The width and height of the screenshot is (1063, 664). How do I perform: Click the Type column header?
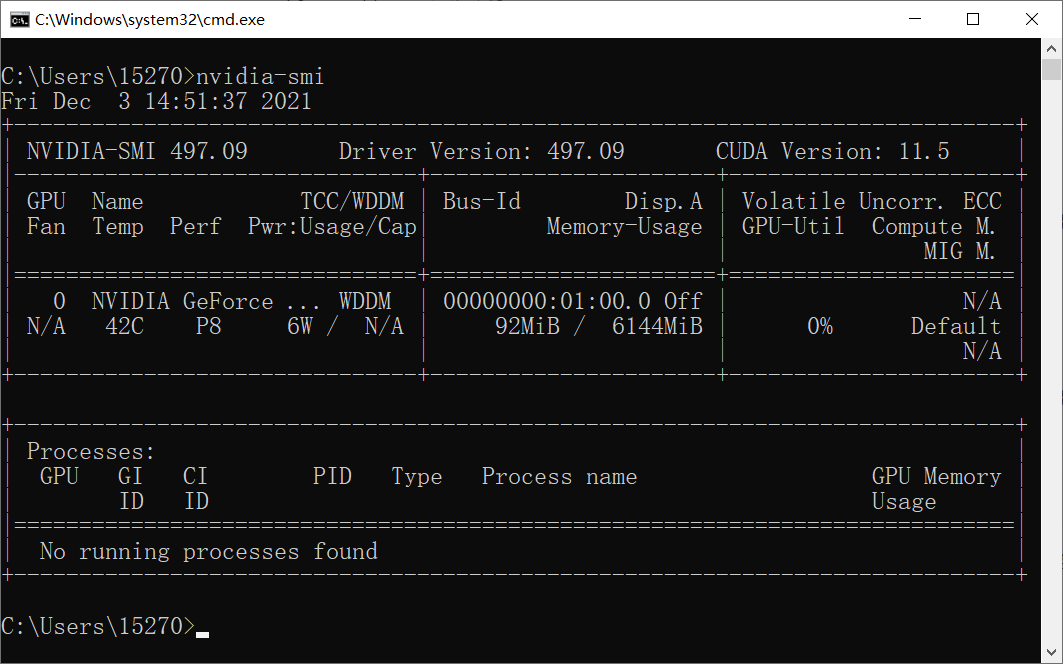[416, 477]
